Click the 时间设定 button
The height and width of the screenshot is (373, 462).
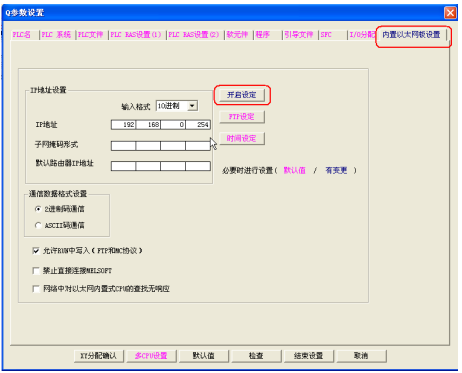tap(242, 138)
